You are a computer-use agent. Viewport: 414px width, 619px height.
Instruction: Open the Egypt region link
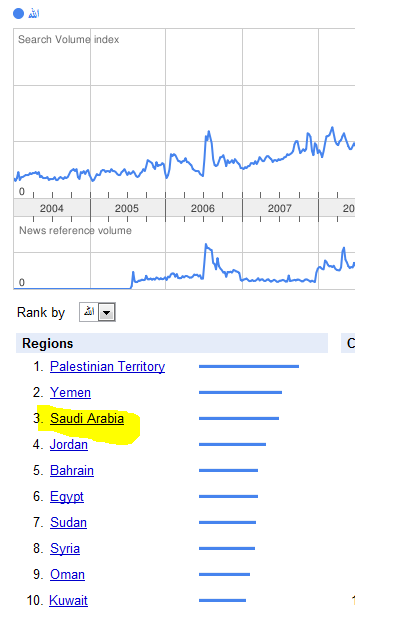tap(67, 497)
